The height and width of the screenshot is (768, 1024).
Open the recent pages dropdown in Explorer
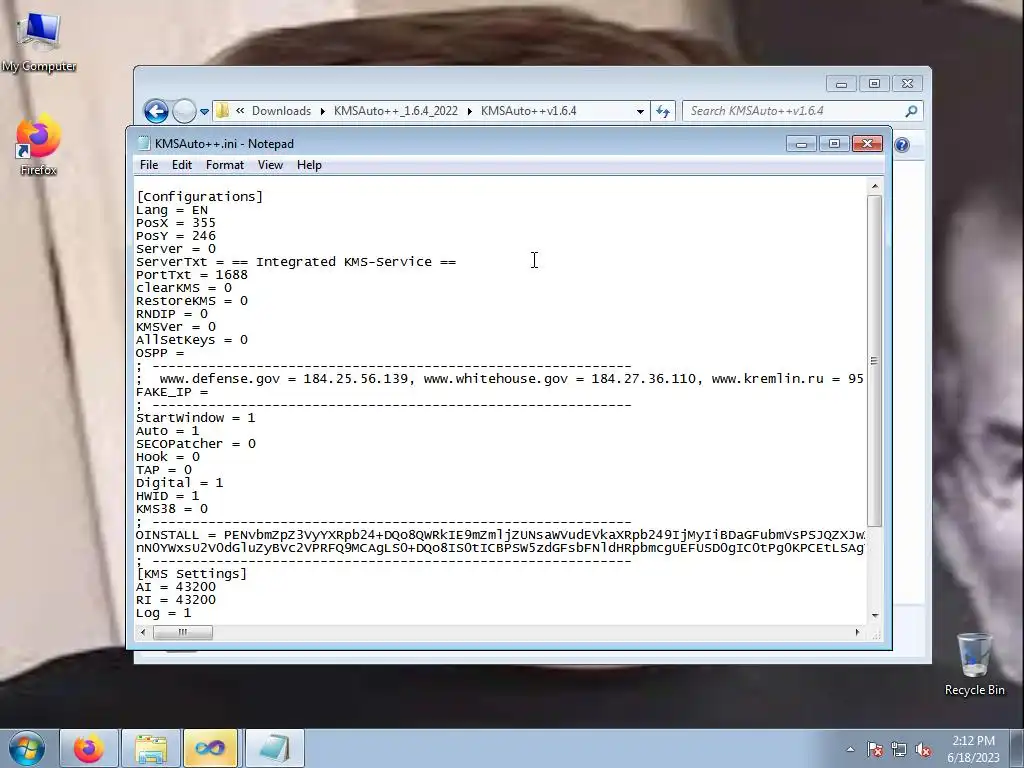pos(204,112)
